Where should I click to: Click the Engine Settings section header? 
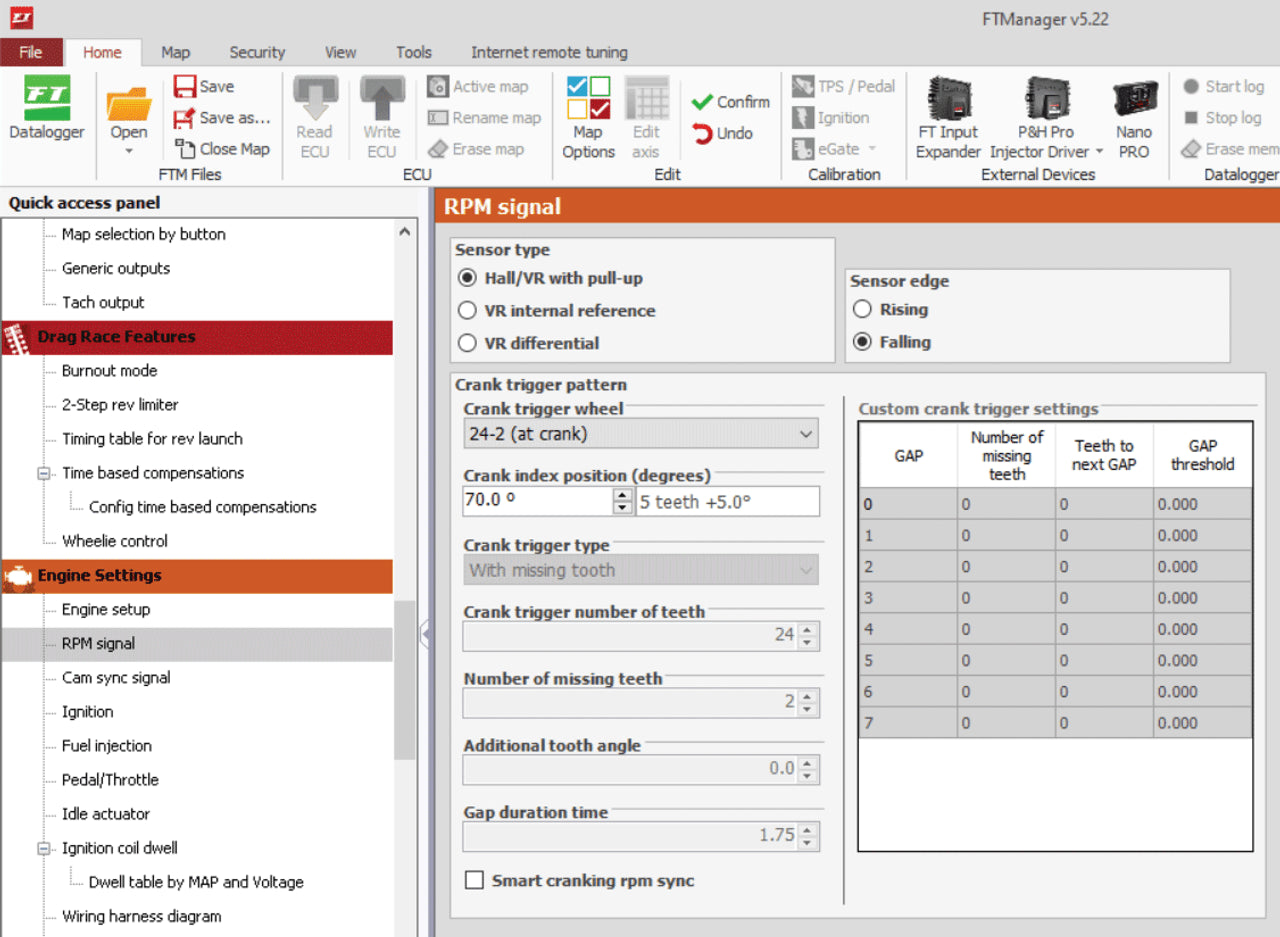[x=196, y=575]
